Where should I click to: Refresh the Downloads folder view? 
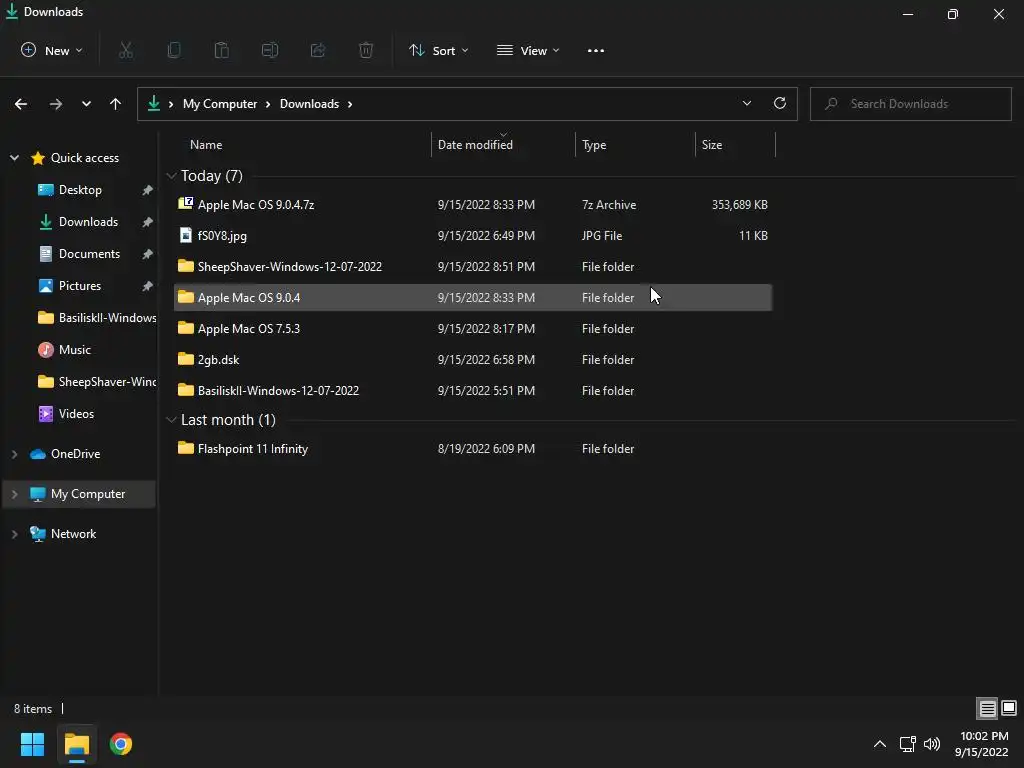pos(780,103)
